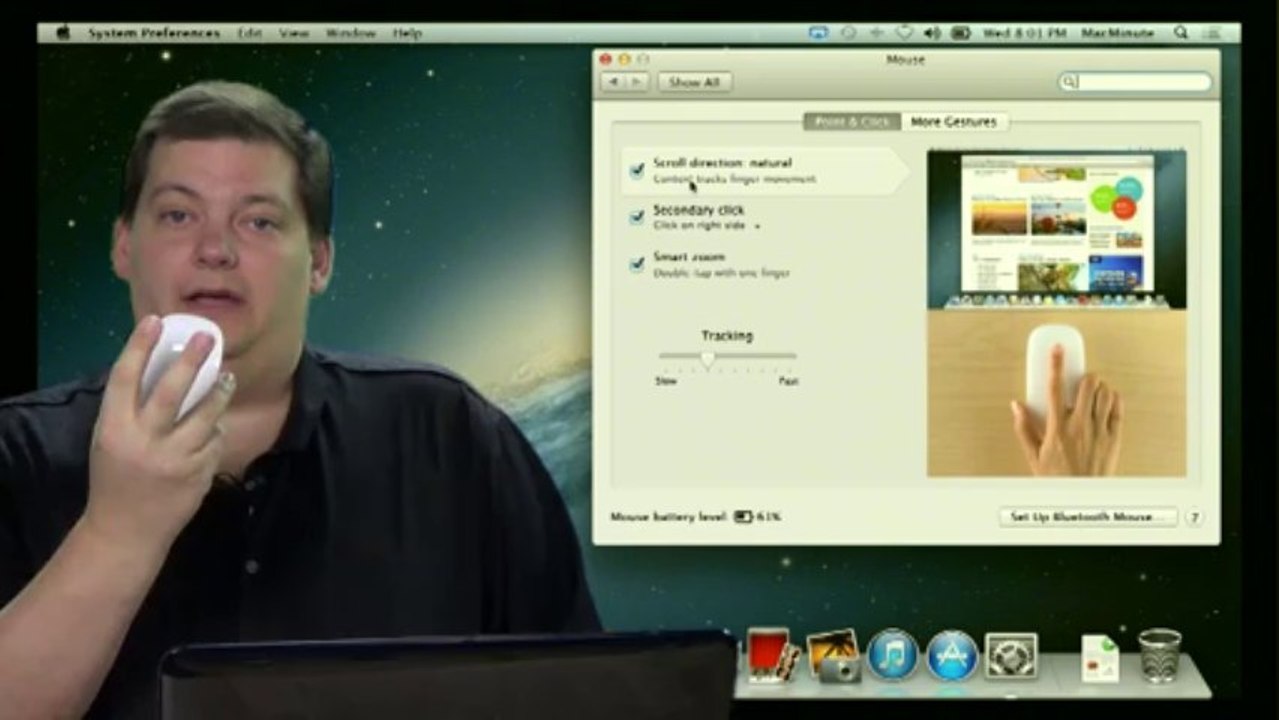
Task: Launch iPhoto from the Dock
Action: [833, 656]
